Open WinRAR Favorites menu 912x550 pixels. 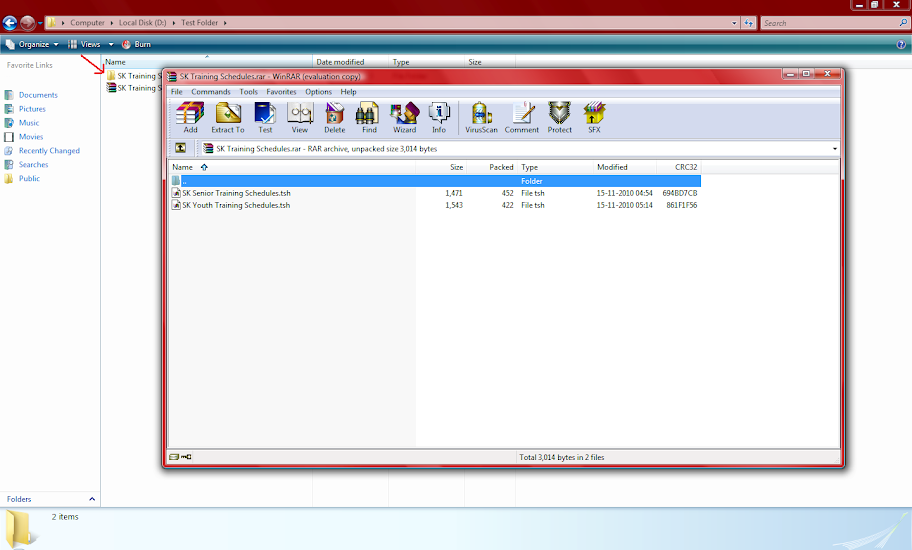282,92
